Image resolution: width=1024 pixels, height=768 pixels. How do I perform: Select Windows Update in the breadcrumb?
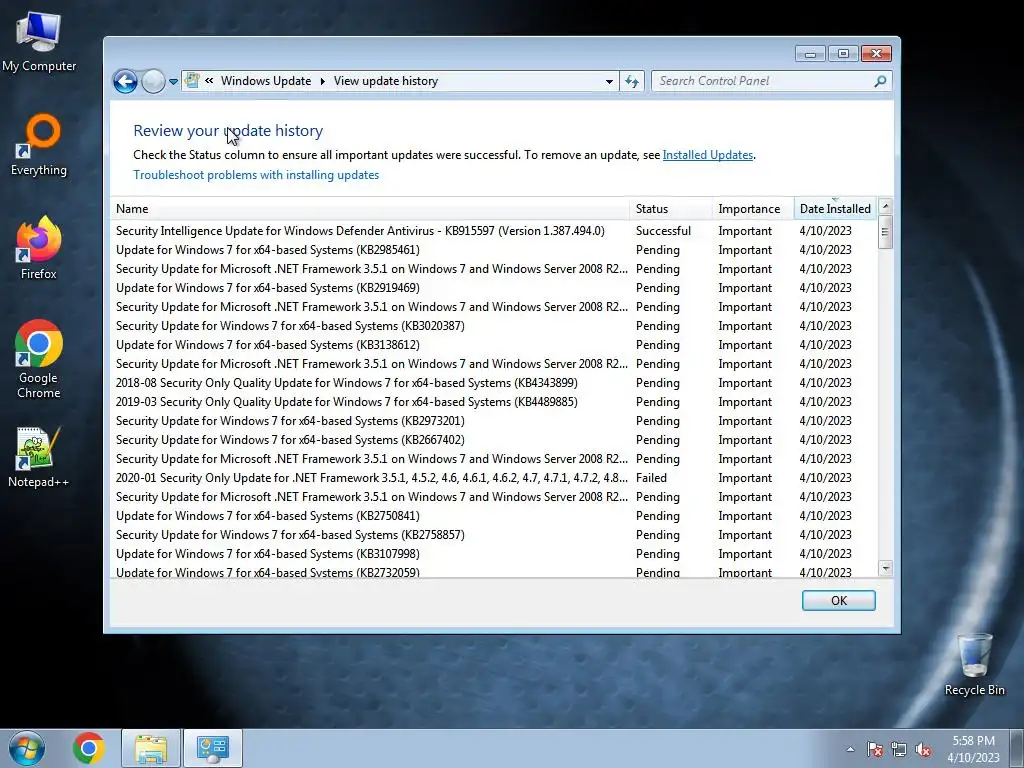(266, 81)
